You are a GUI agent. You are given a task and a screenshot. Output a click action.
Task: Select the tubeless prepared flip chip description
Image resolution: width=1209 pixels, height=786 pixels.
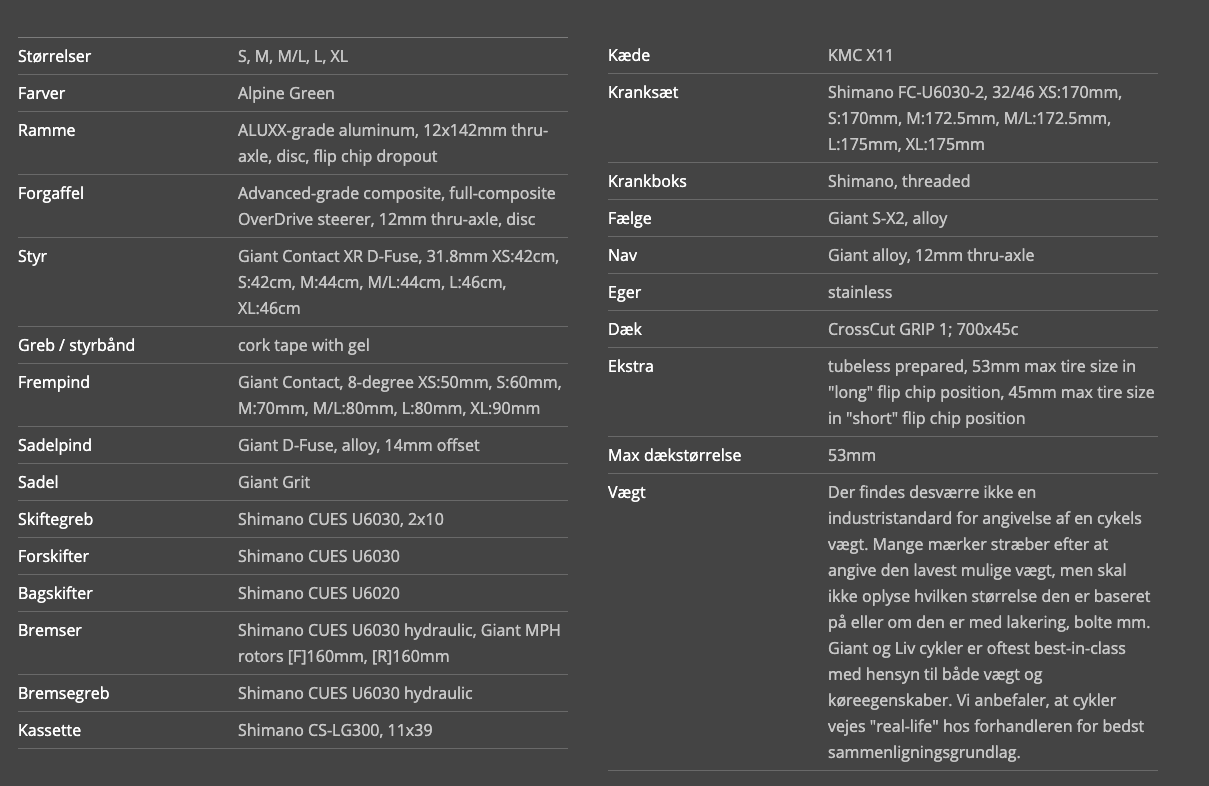coord(991,392)
